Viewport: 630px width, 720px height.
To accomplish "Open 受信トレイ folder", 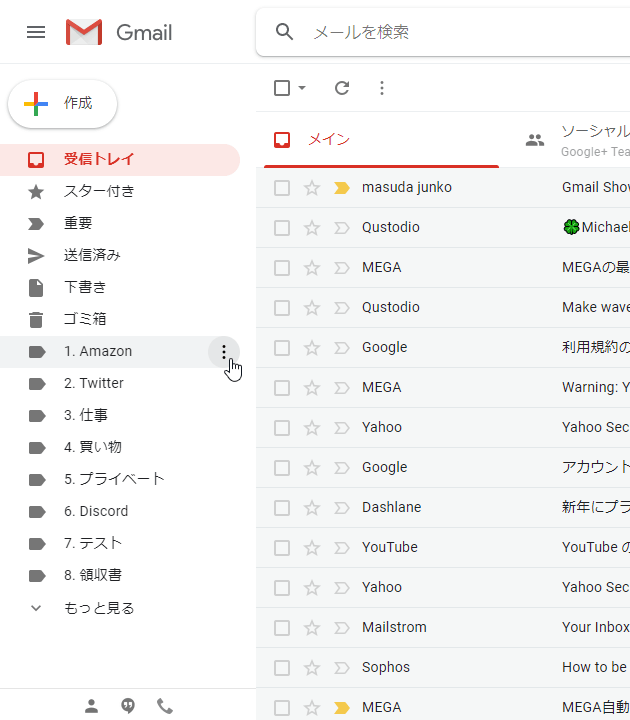I will pos(120,159).
